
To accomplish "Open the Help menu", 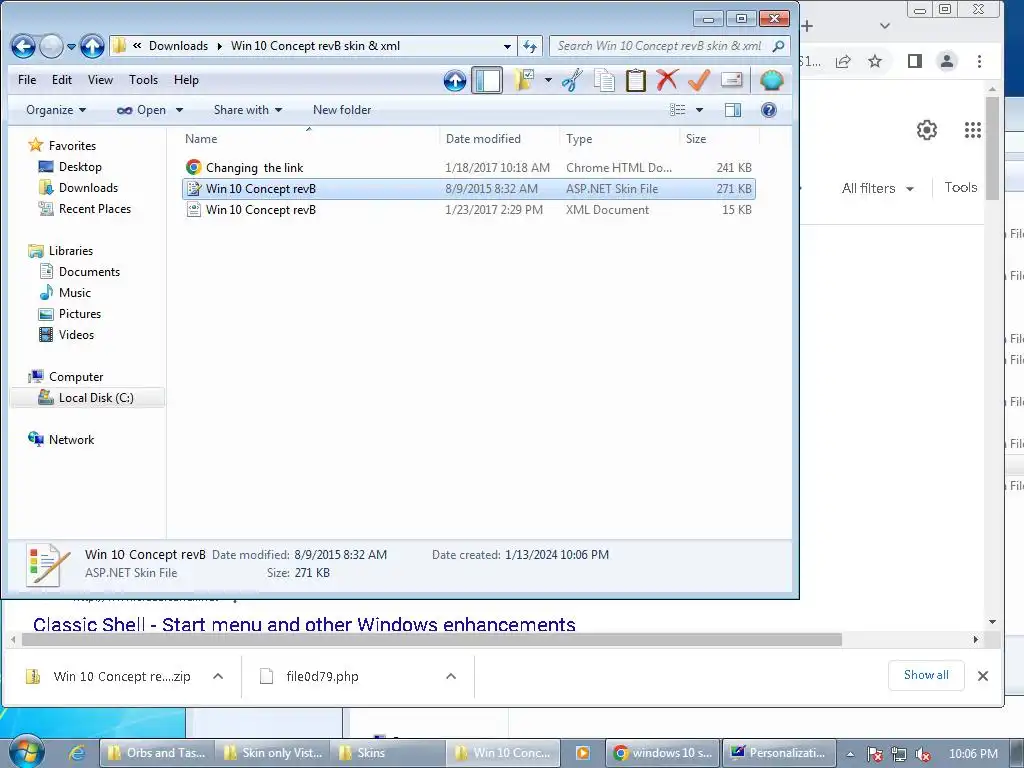I will (186, 80).
